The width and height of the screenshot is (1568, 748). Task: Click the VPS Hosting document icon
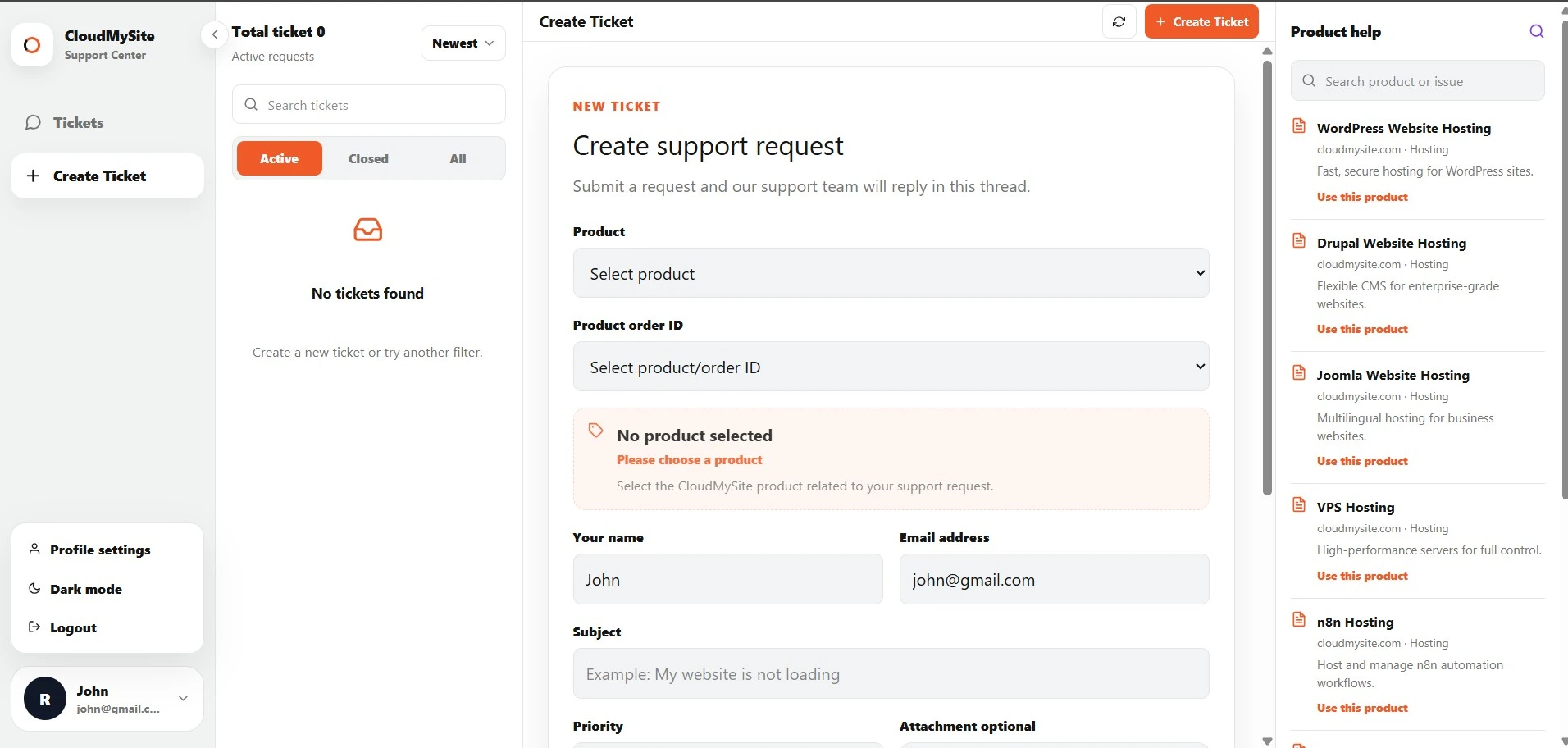click(x=1299, y=504)
